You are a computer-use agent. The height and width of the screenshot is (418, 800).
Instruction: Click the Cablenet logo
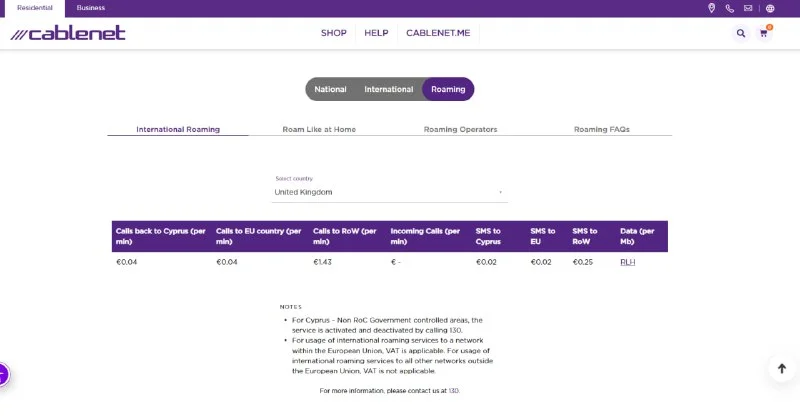[68, 33]
